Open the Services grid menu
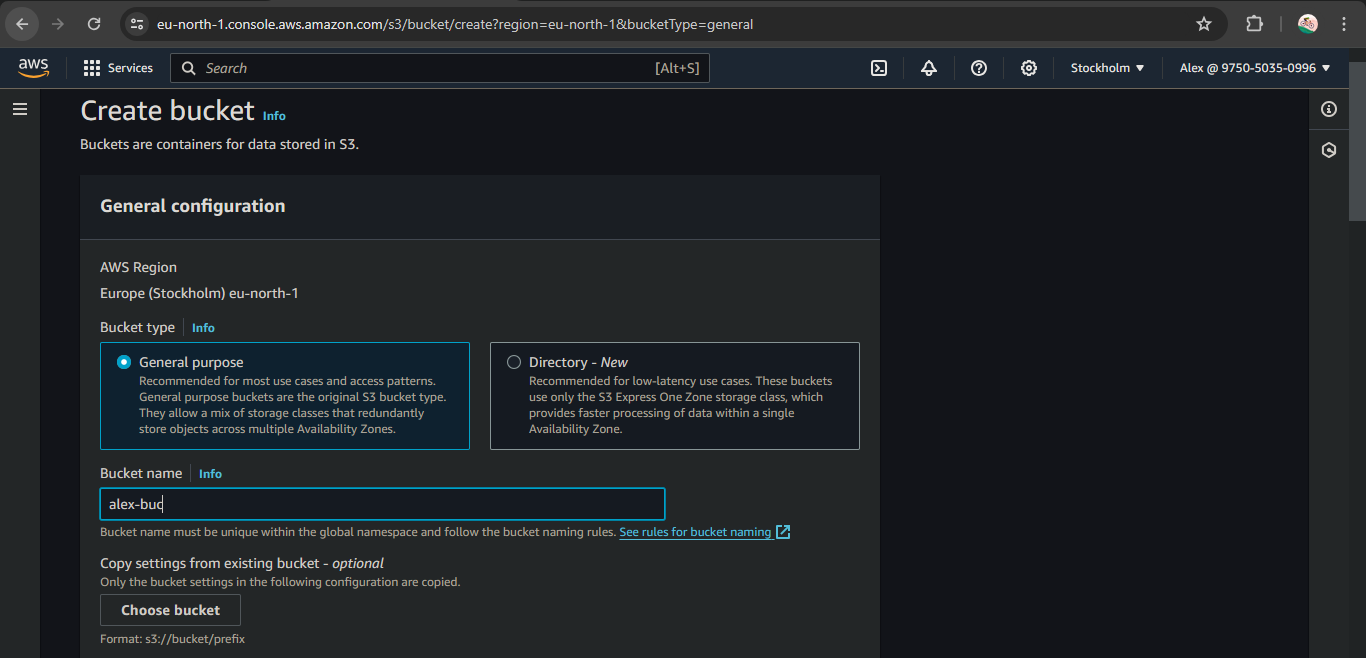This screenshot has height=658, width=1366. (x=118, y=68)
